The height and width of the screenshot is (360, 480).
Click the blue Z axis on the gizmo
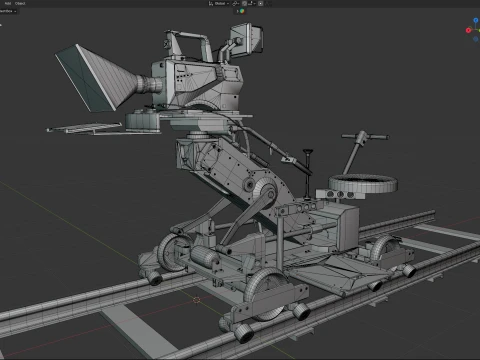476,20
